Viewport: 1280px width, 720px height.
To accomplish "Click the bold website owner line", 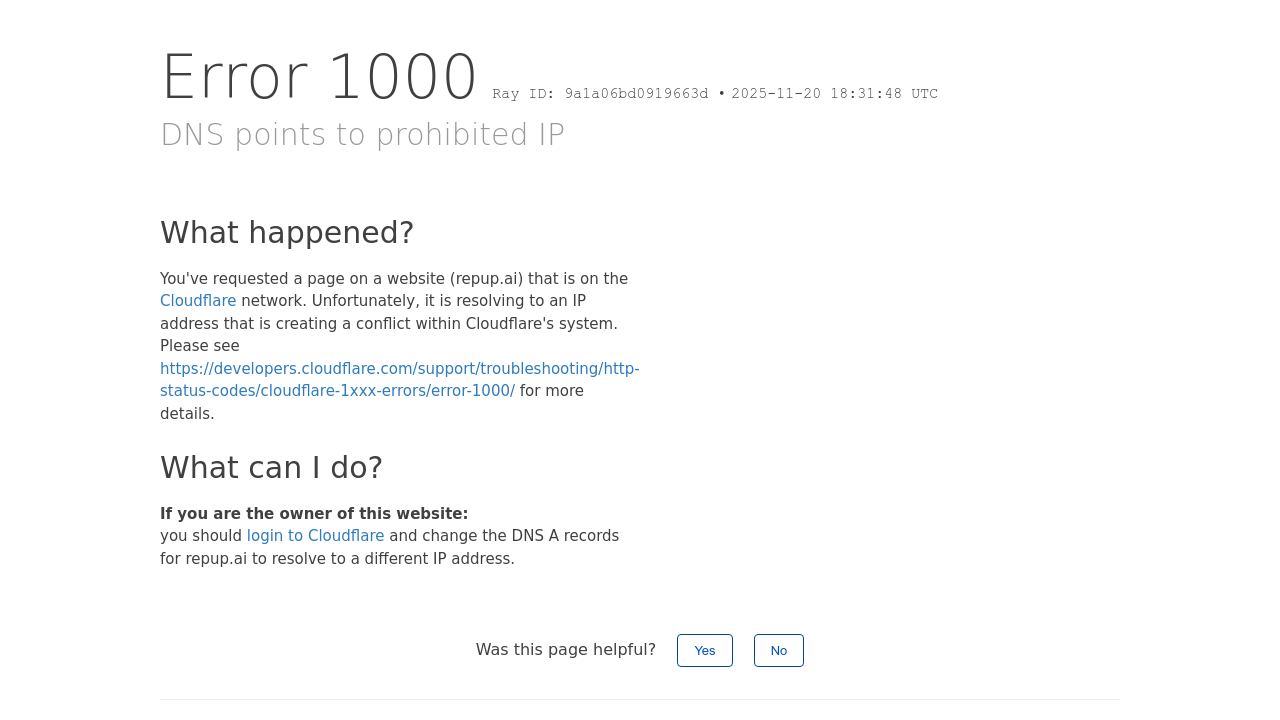I will 314,514.
